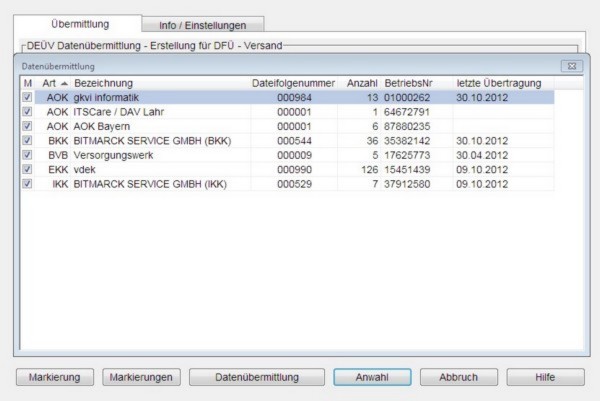
Task: Click BetriebsNr 15451439
Action: [407, 170]
